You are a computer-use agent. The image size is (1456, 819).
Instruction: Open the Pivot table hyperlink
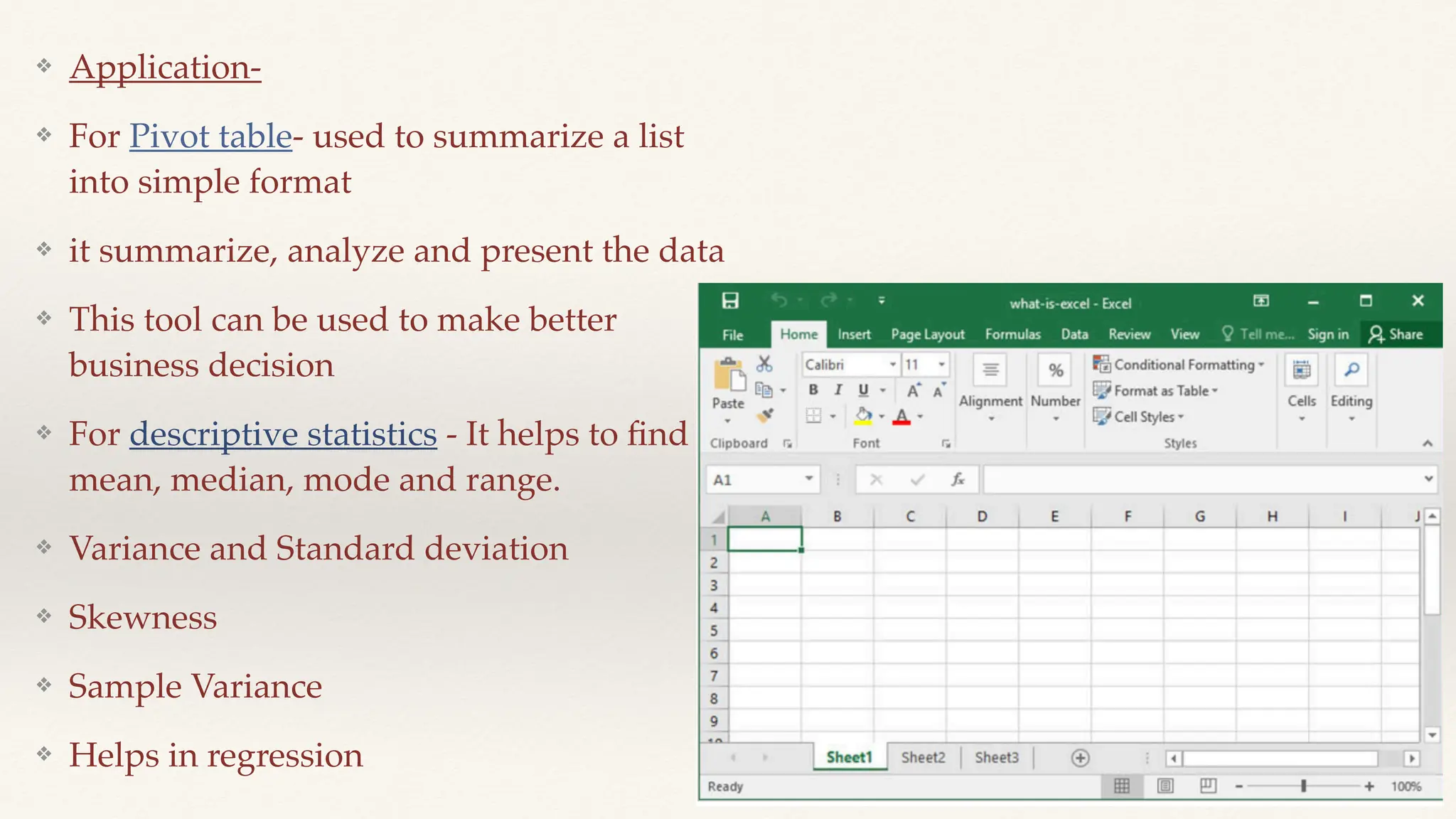coord(210,136)
